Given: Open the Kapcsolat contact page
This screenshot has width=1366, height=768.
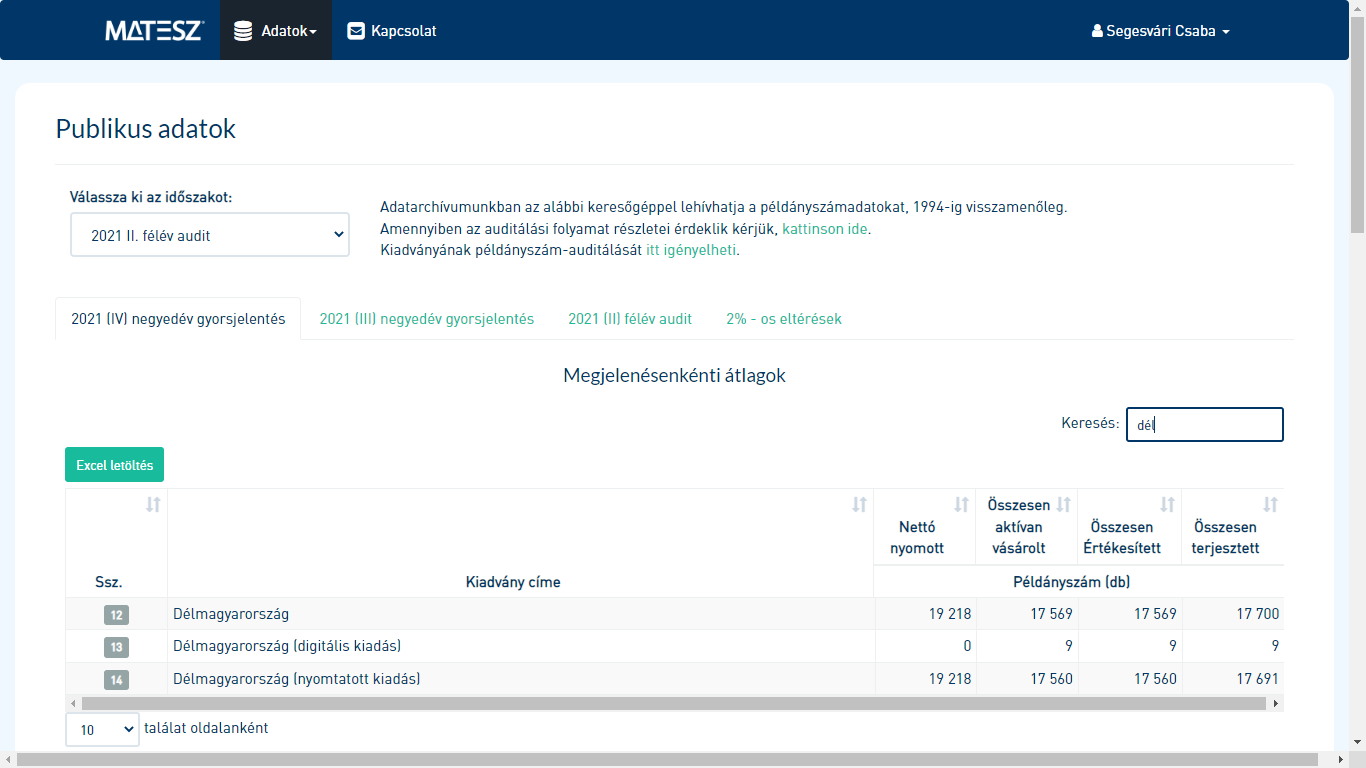Looking at the screenshot, I should (x=392, y=31).
